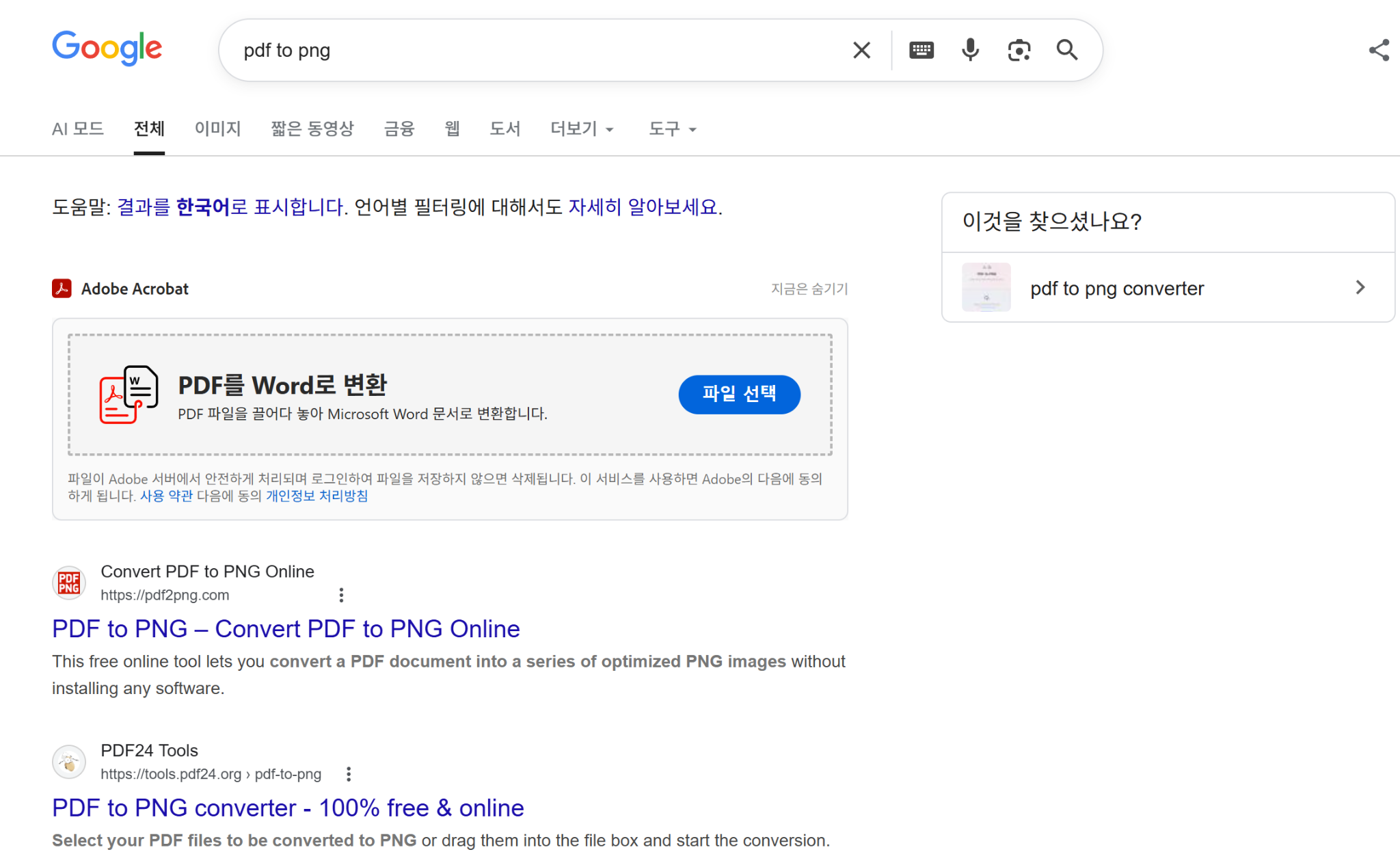Expand the 'pdf to png converter' chevron arrow

coord(1360,287)
